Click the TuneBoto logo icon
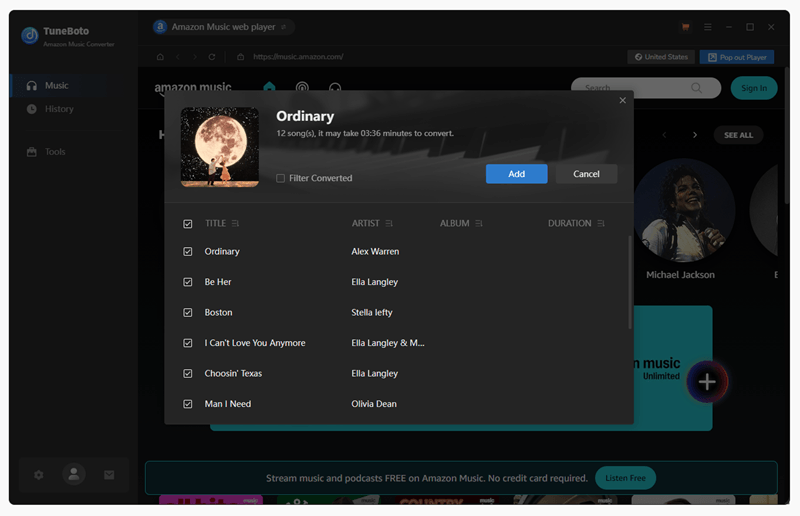Image resolution: width=800 pixels, height=516 pixels. [30, 36]
